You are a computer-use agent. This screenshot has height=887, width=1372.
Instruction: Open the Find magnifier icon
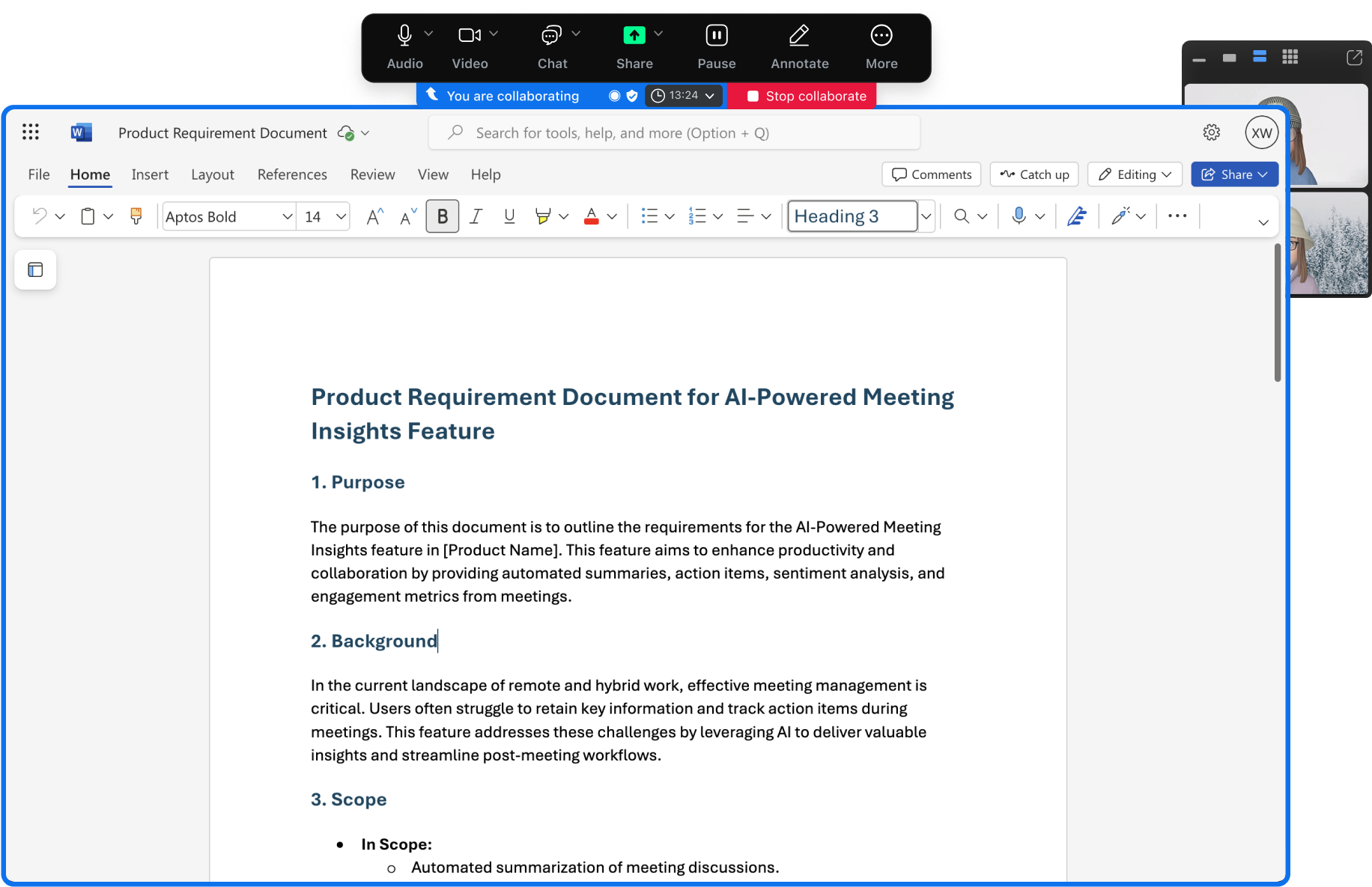(962, 216)
